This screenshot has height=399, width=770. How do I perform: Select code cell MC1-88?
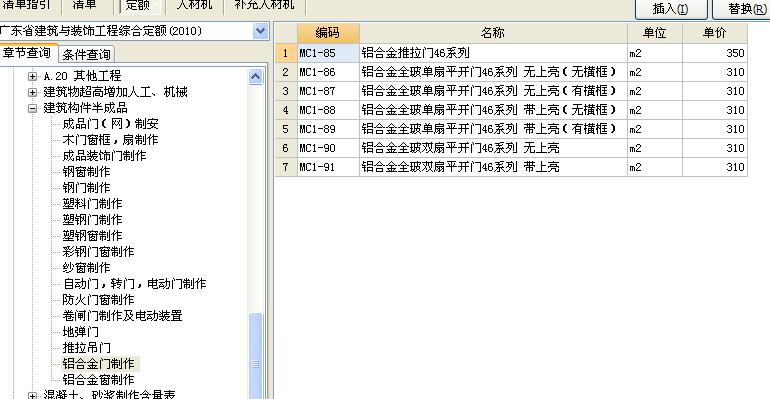point(328,110)
